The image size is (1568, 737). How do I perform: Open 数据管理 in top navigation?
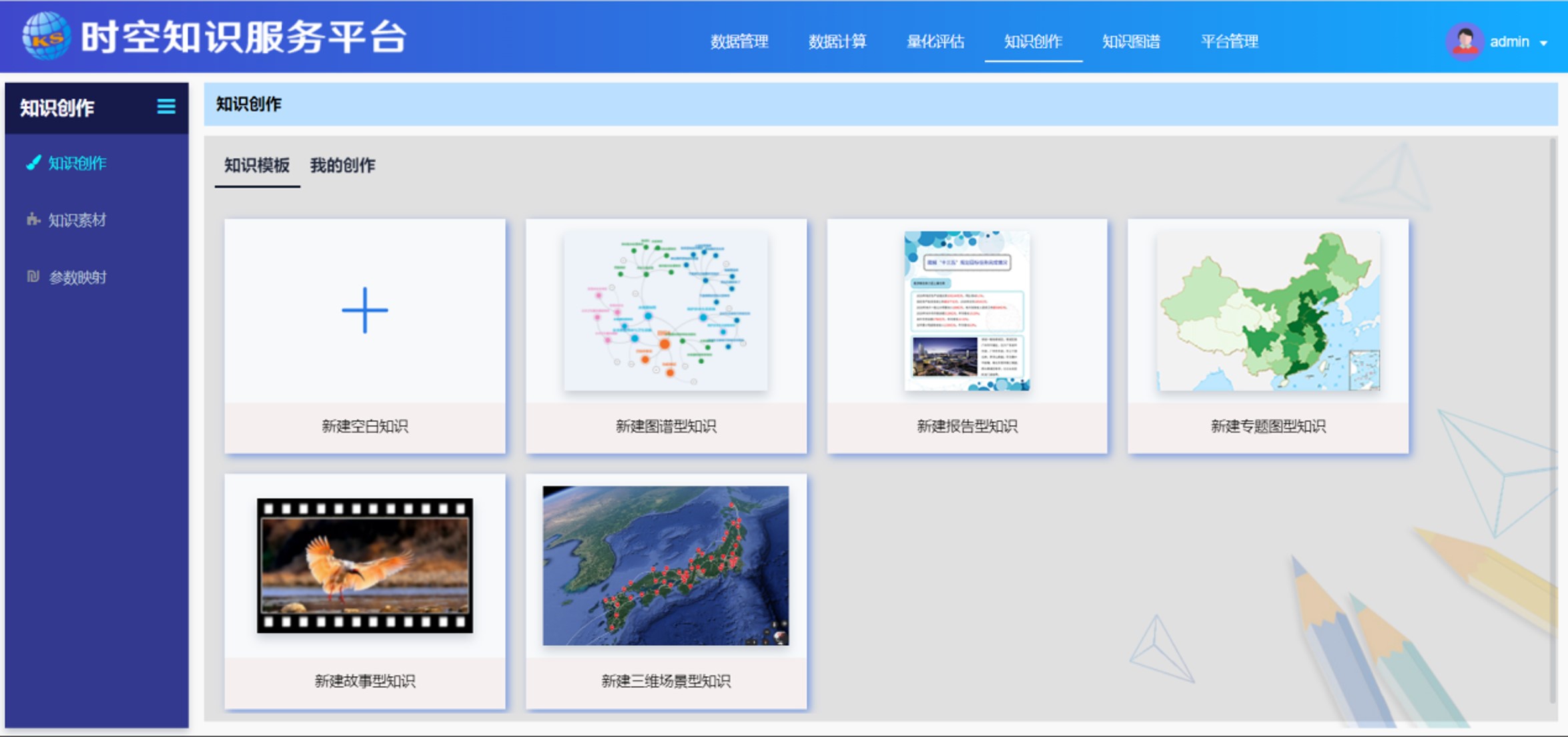point(739,41)
